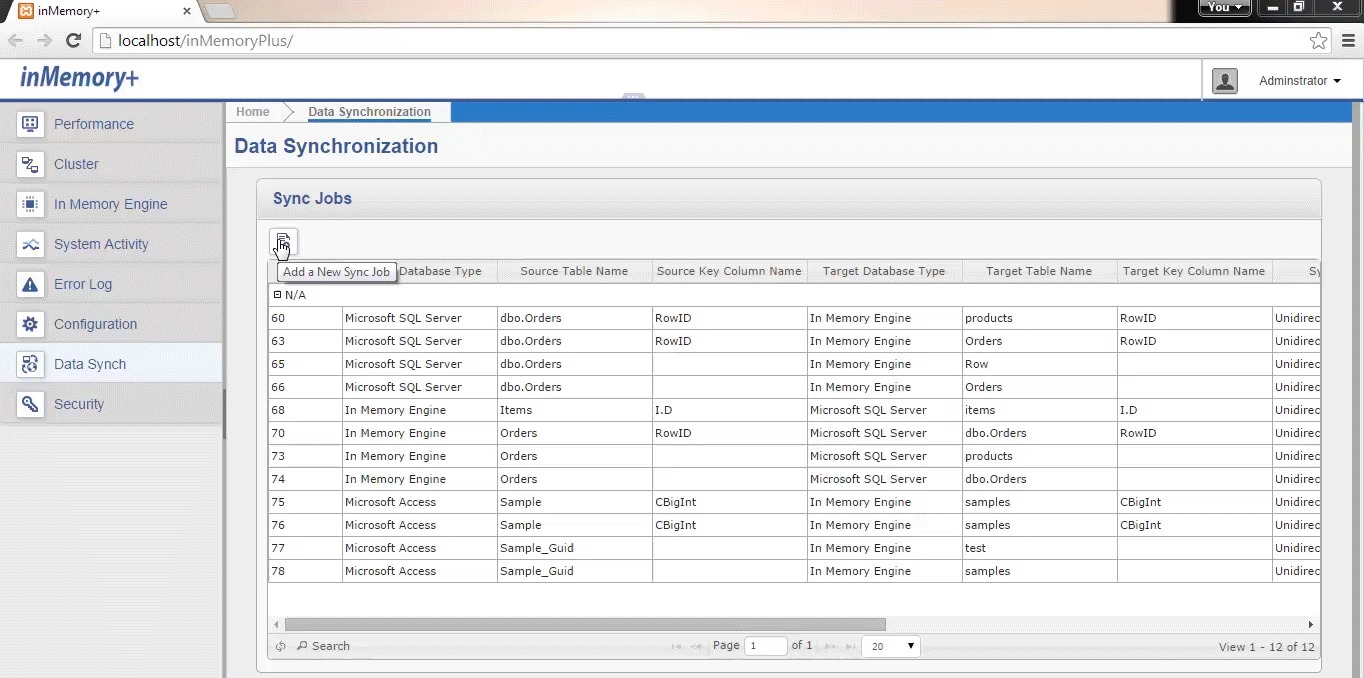Open the Performance sidebar icon

30,124
